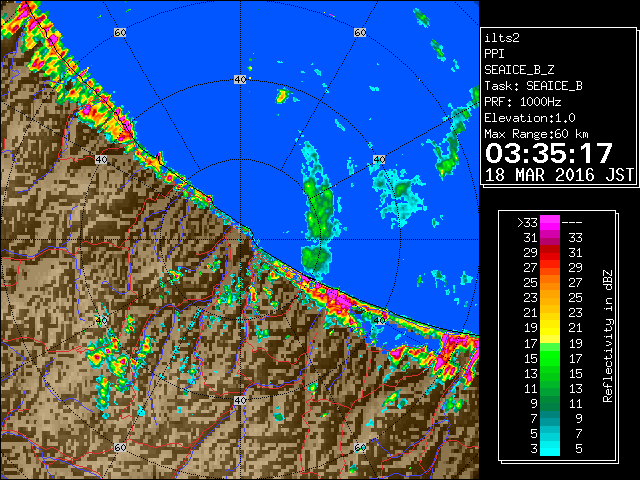Click the 'Max Range:60 km' line

pyautogui.click(x=536, y=134)
